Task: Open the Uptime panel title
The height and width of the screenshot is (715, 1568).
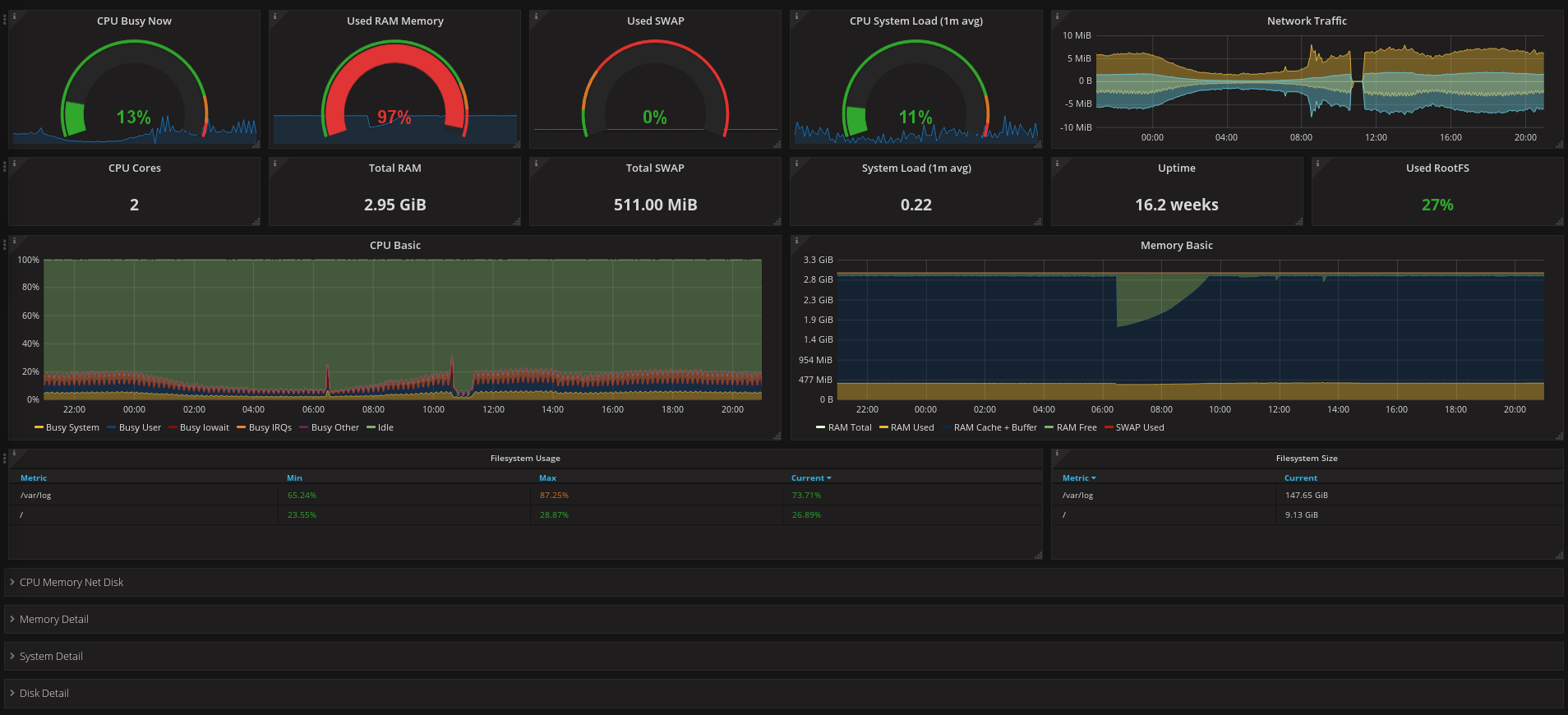Action: click(x=1177, y=168)
